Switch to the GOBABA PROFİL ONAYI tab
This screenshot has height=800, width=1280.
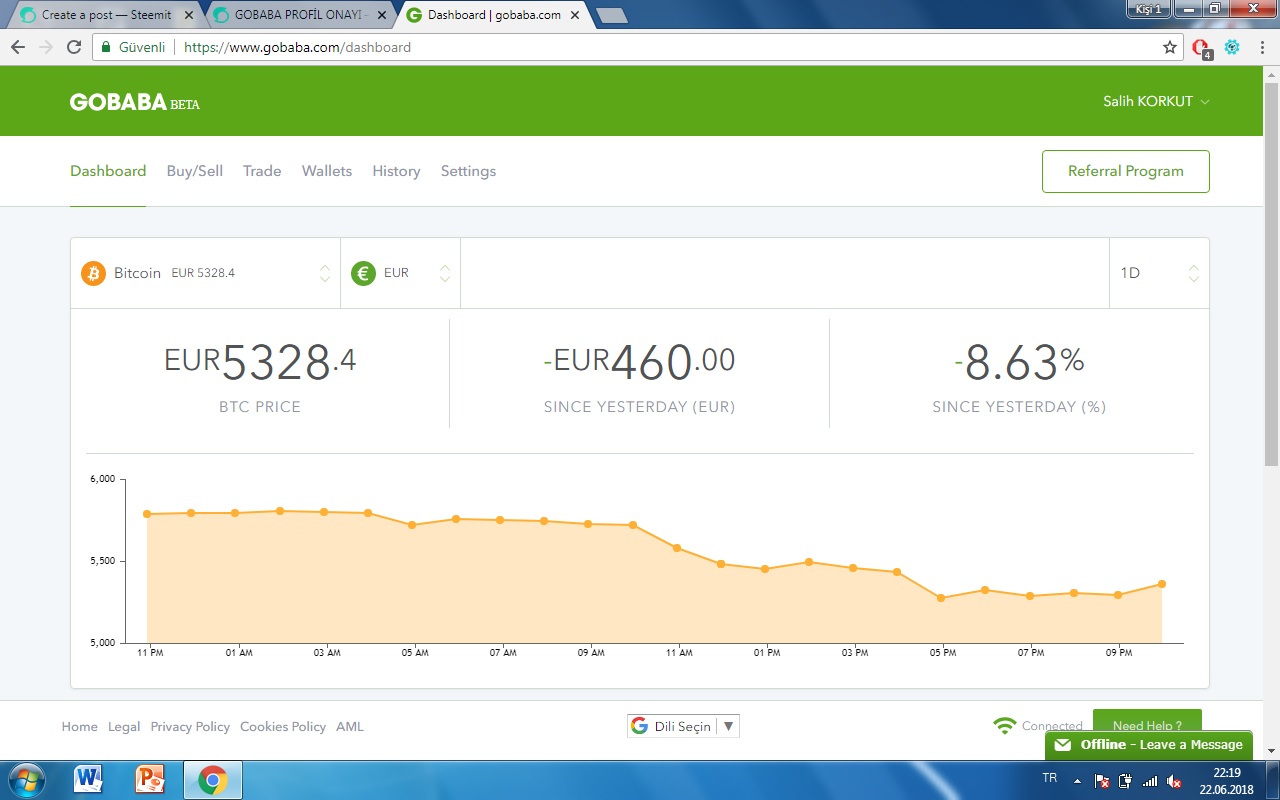click(300, 15)
